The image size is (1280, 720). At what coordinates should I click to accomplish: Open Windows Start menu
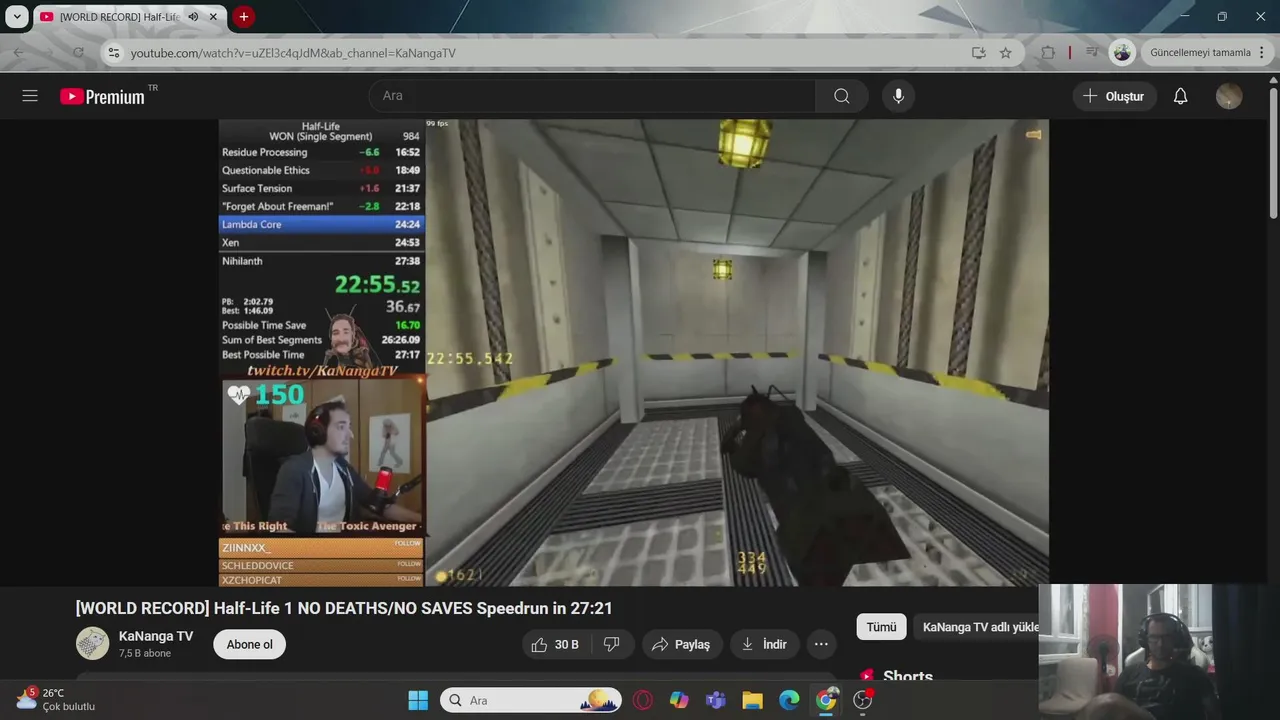coord(418,700)
